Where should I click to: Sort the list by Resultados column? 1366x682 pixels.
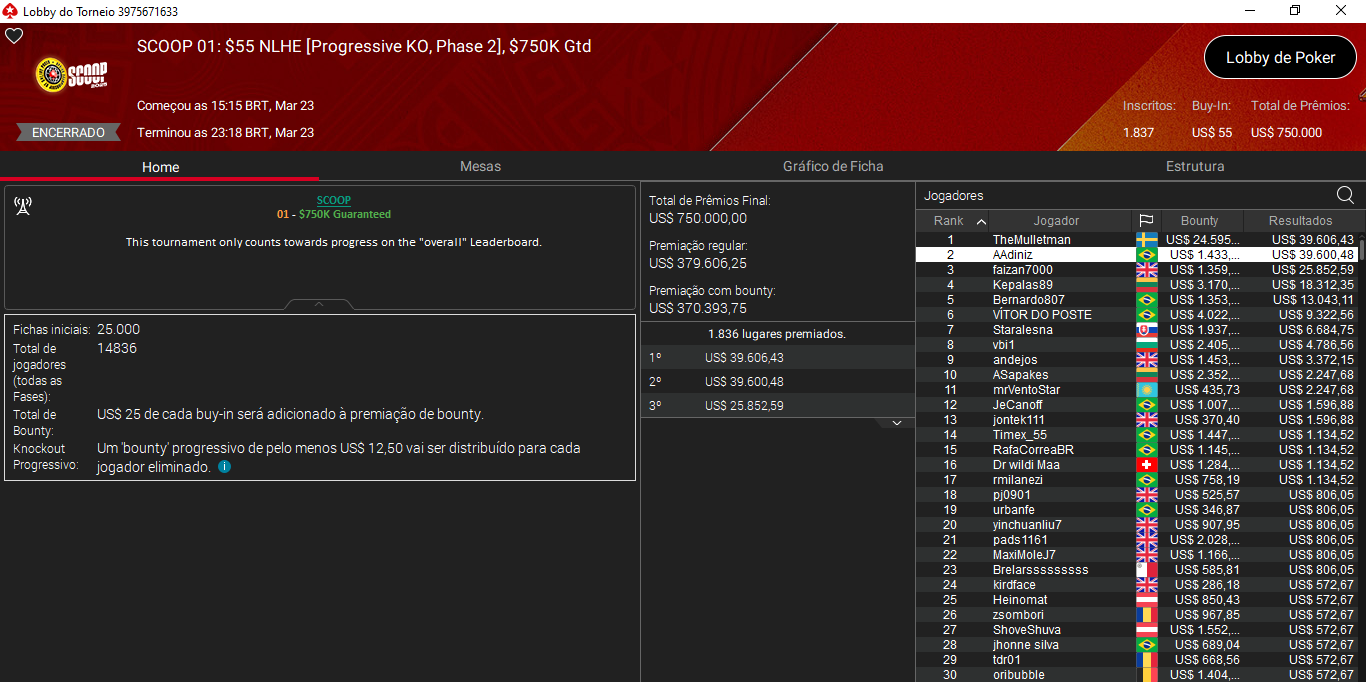point(1300,221)
